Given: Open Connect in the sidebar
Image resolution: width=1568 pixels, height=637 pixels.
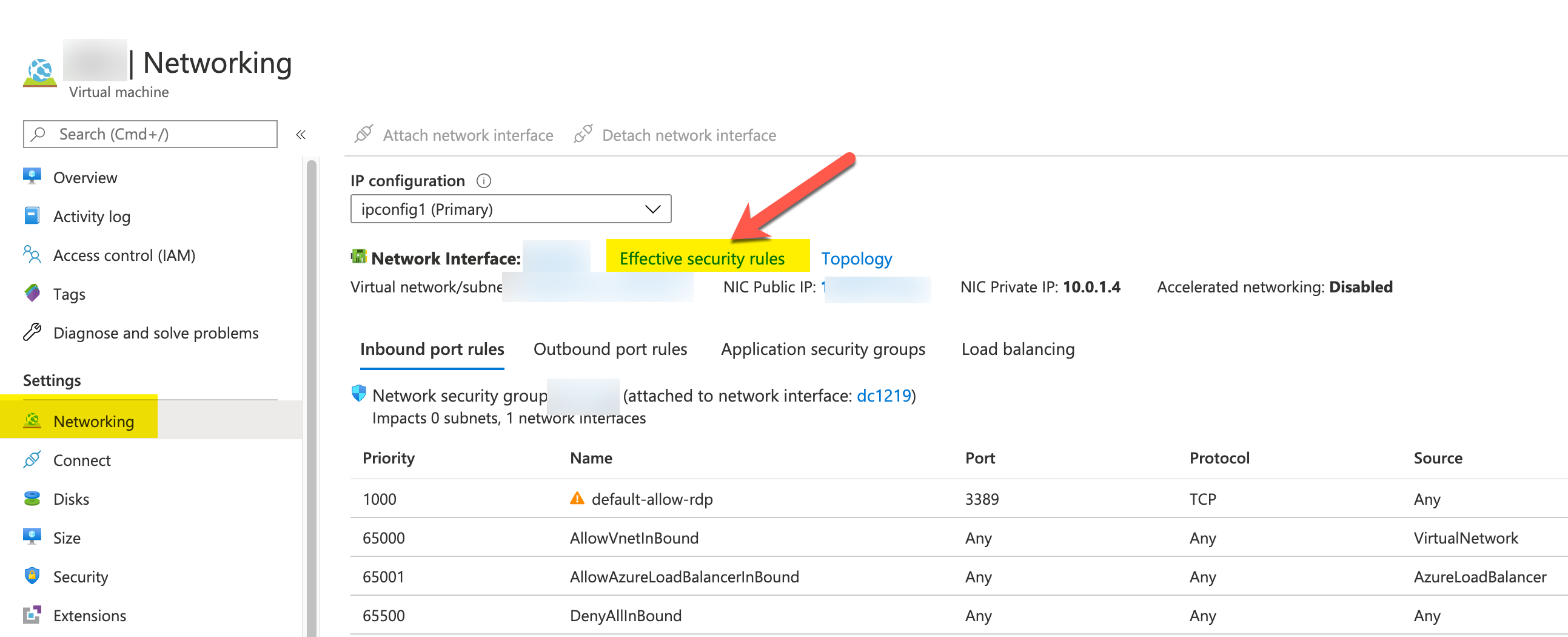Looking at the screenshot, I should click(82, 460).
